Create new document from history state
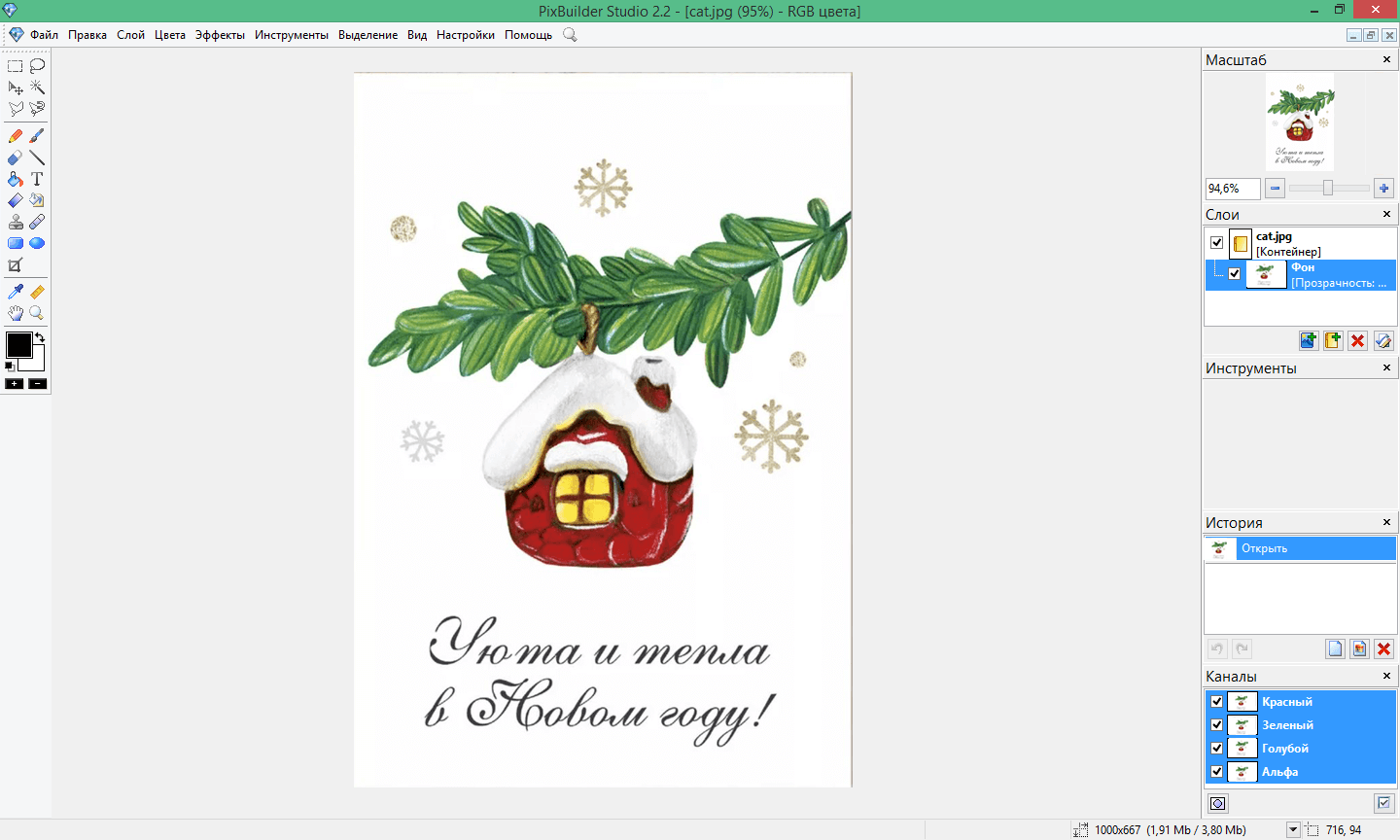The width and height of the screenshot is (1400, 840). pyautogui.click(x=1336, y=648)
